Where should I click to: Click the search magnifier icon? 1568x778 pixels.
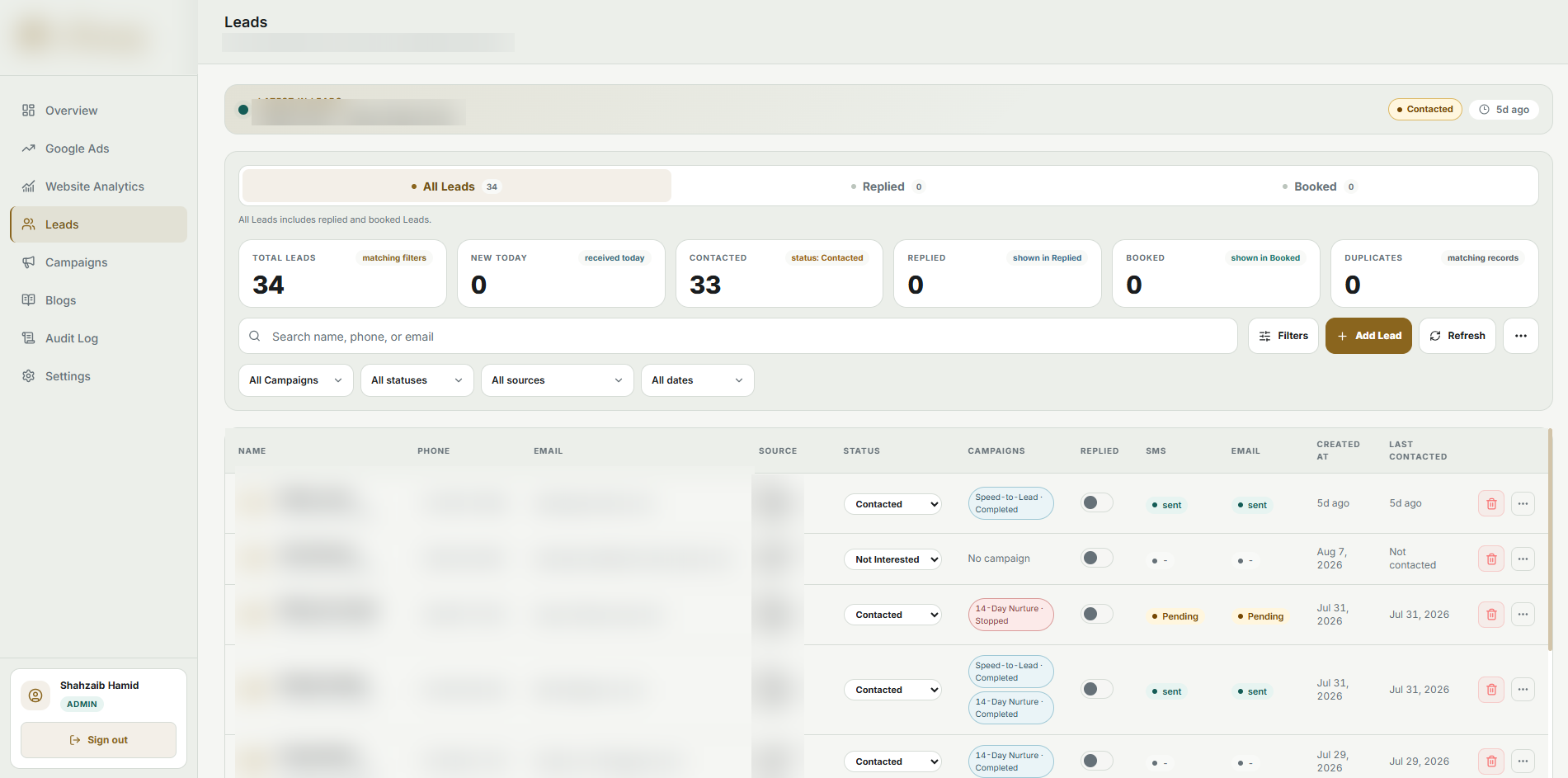(255, 336)
